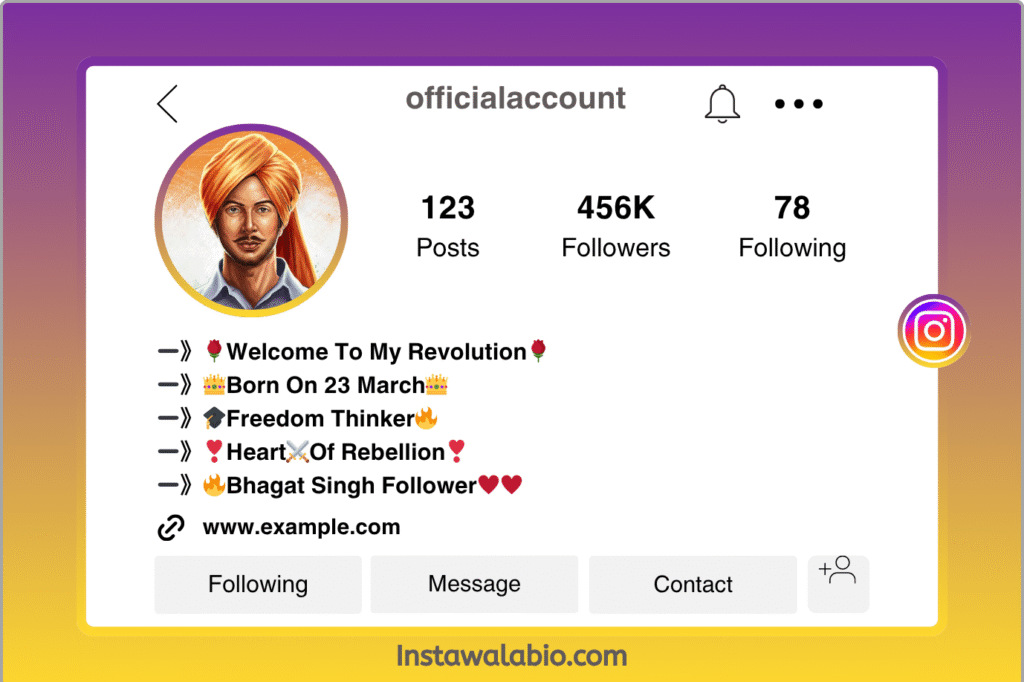Screen dimensions: 1024x682
Task: Click the Contact button
Action: click(x=693, y=584)
